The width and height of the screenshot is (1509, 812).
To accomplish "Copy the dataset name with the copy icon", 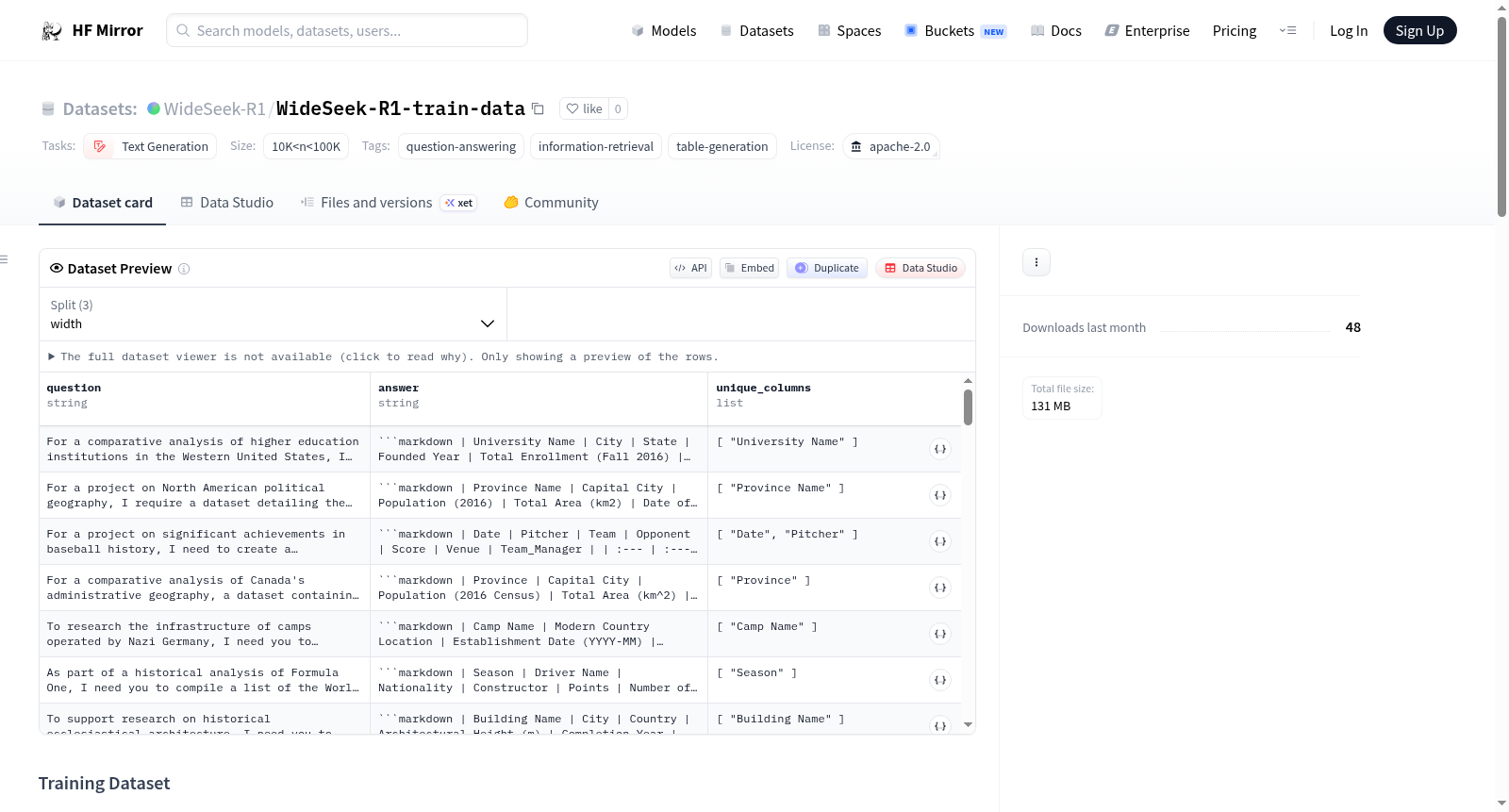I will coord(538,108).
